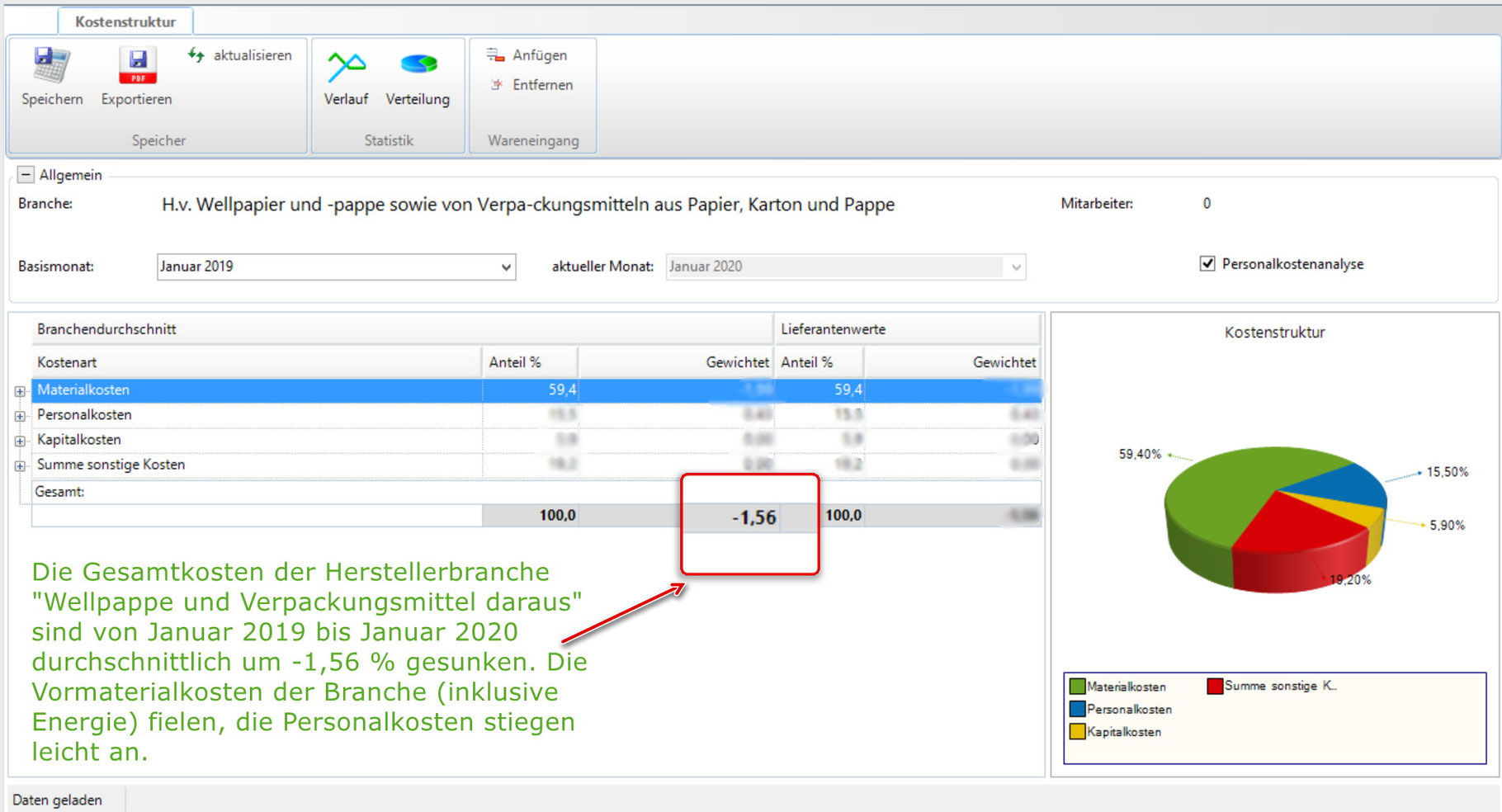Image resolution: width=1502 pixels, height=812 pixels.
Task: Click the Wareneingang ribbon group label
Action: point(532,140)
